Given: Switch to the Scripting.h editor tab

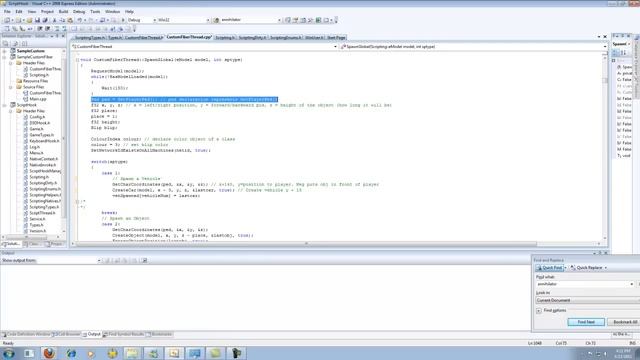Looking at the screenshot, I should tap(225, 38).
